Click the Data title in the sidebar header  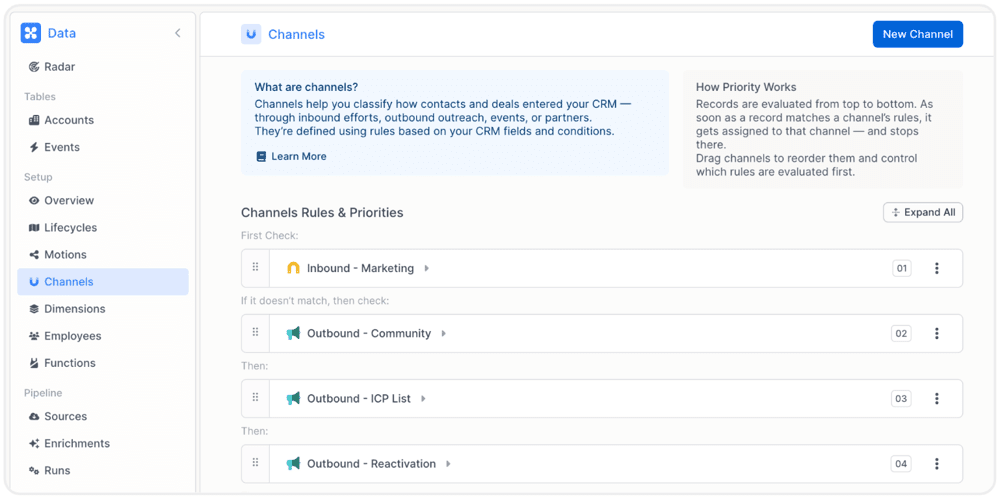62,33
